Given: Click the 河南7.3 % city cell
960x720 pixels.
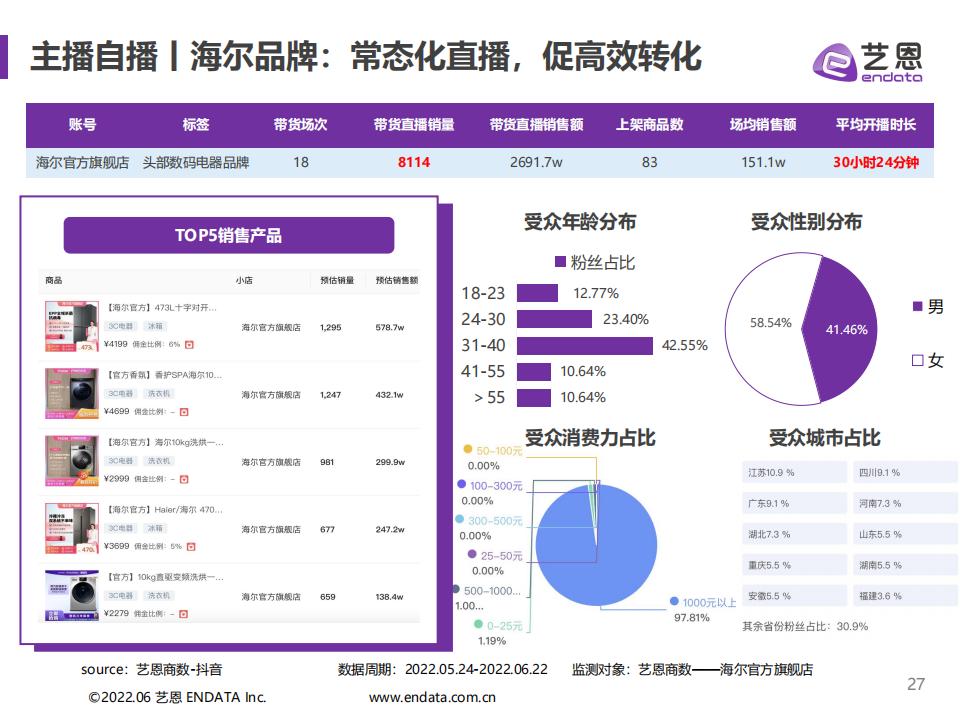Looking at the screenshot, I should click(905, 503).
